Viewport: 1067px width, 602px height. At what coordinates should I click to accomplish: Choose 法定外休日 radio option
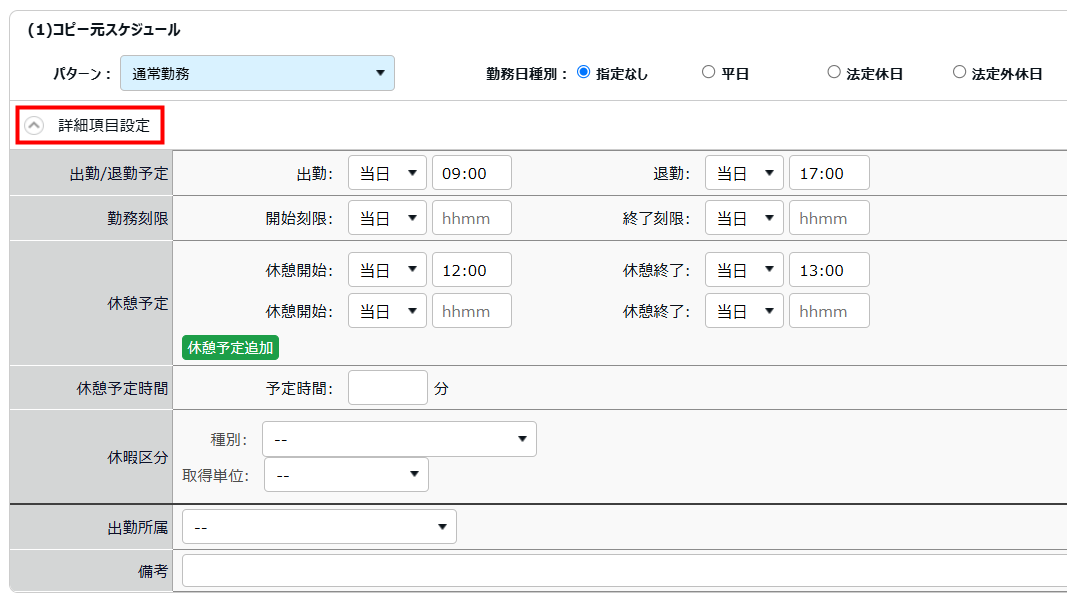click(959, 72)
